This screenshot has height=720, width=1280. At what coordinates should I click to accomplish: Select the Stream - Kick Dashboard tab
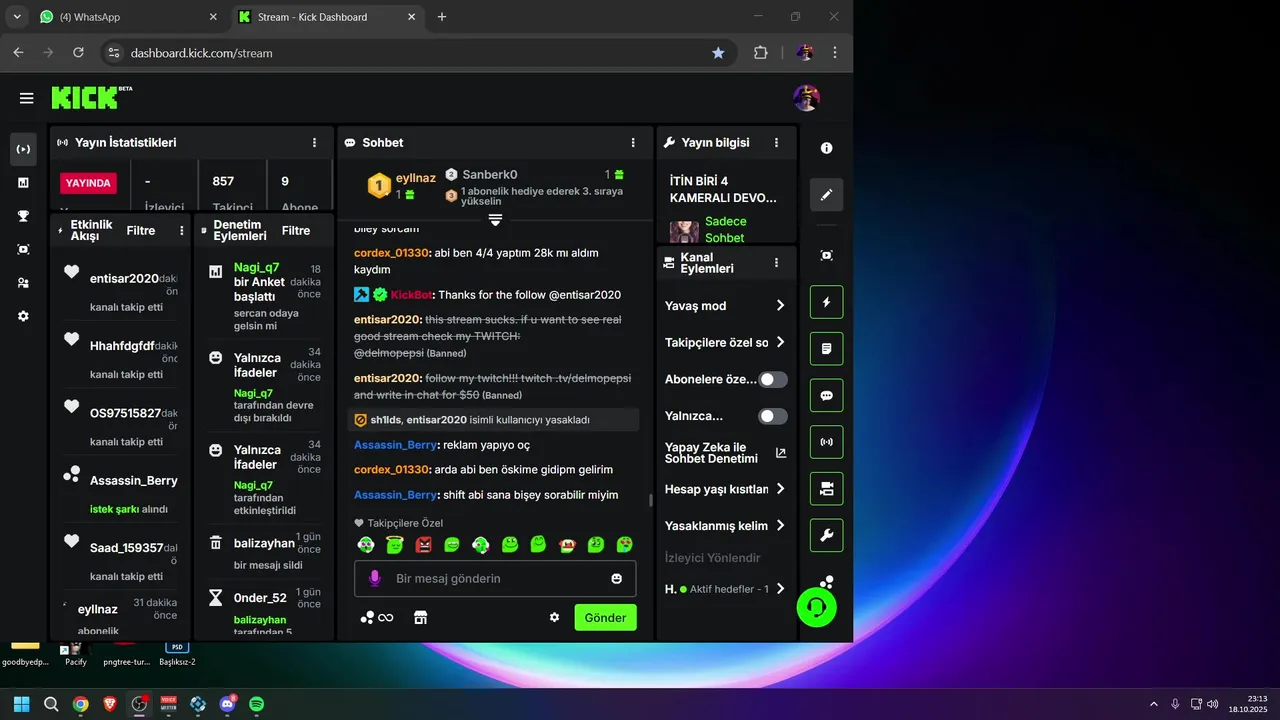point(327,17)
